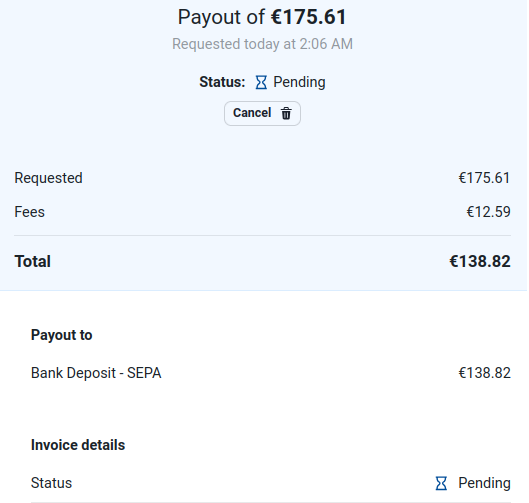
Task: Click the Pending text in Invoice details
Action: coord(484,483)
